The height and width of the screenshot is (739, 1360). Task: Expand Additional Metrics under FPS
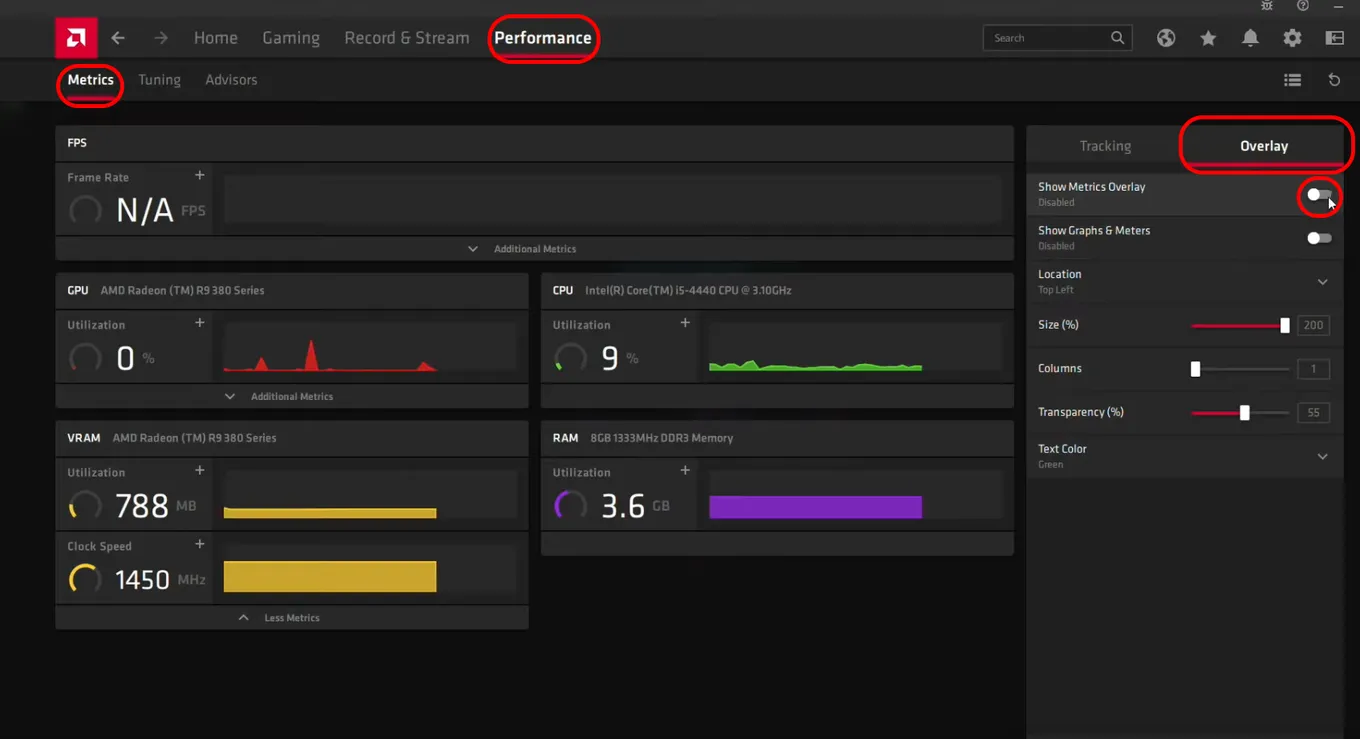pos(534,249)
